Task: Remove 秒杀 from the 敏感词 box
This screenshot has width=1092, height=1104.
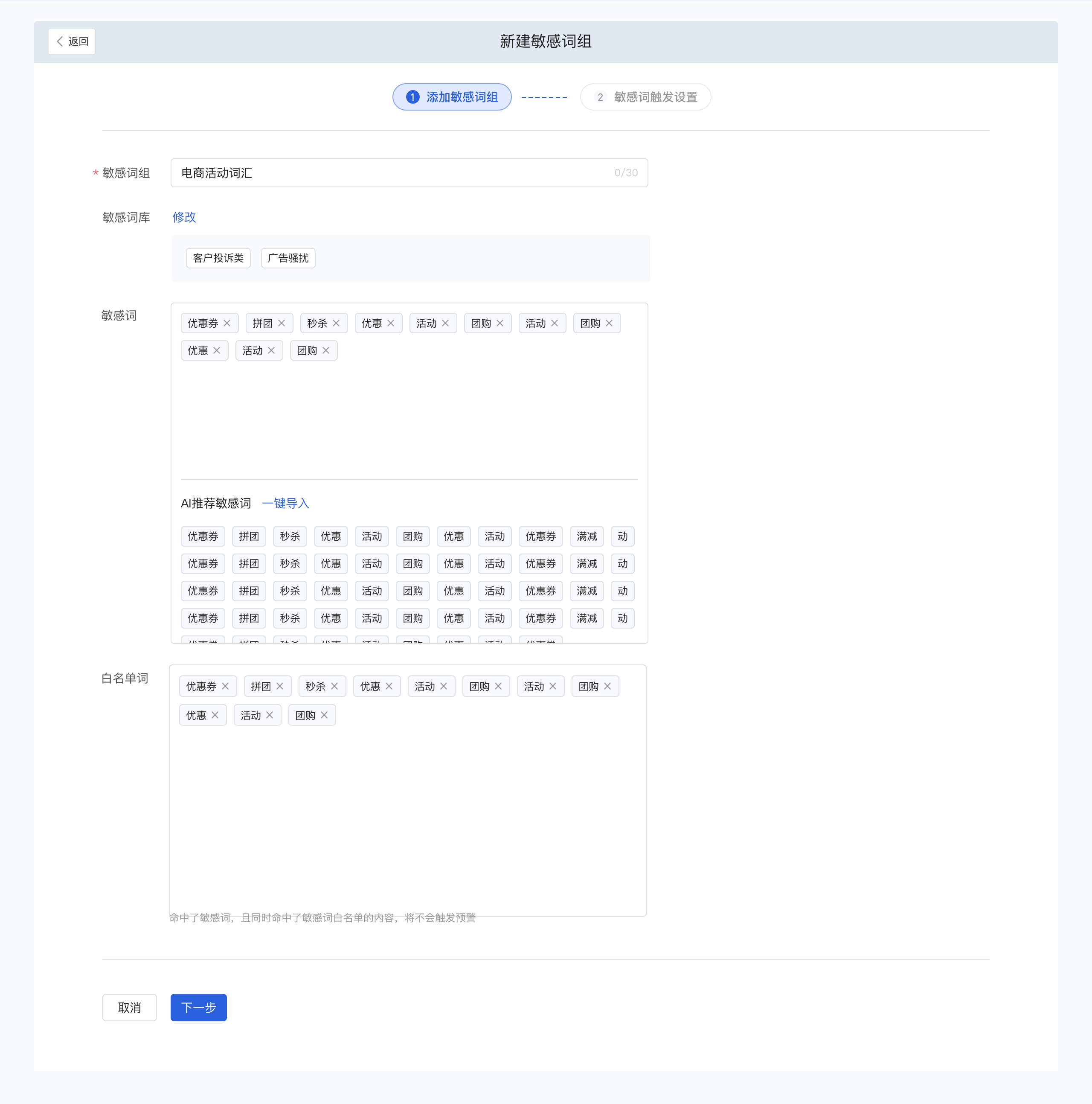Action: pos(337,323)
